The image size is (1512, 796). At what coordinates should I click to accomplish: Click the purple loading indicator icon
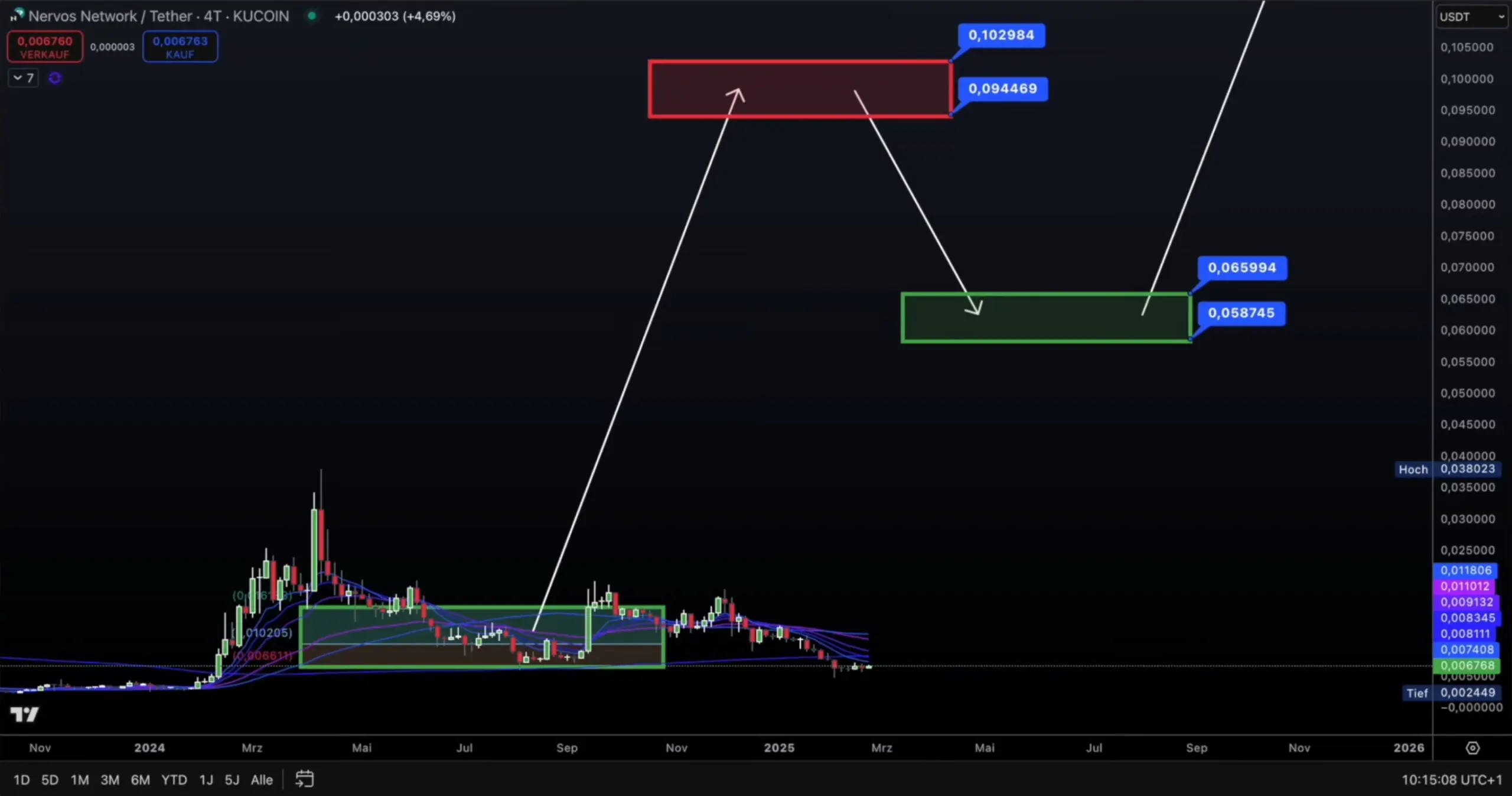pyautogui.click(x=55, y=78)
